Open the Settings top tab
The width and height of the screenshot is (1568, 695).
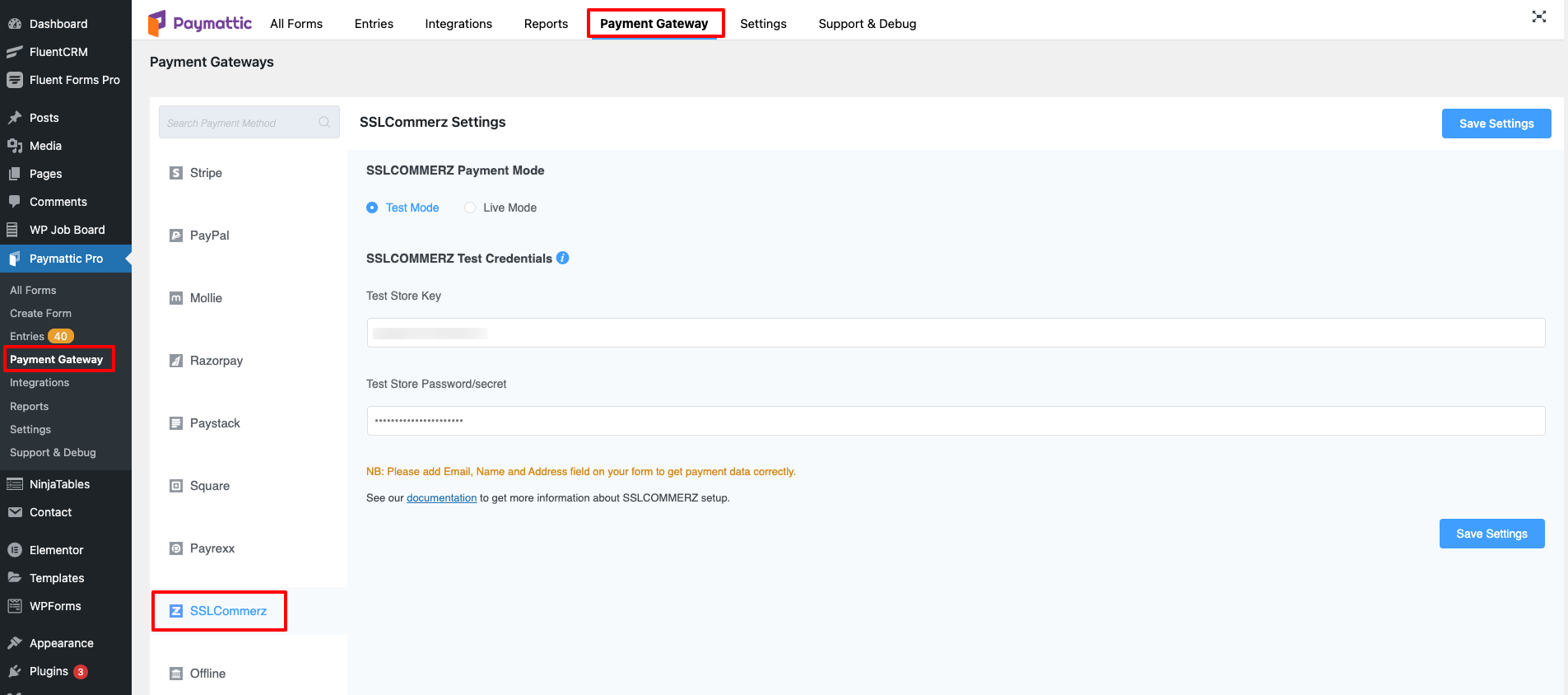[763, 24]
